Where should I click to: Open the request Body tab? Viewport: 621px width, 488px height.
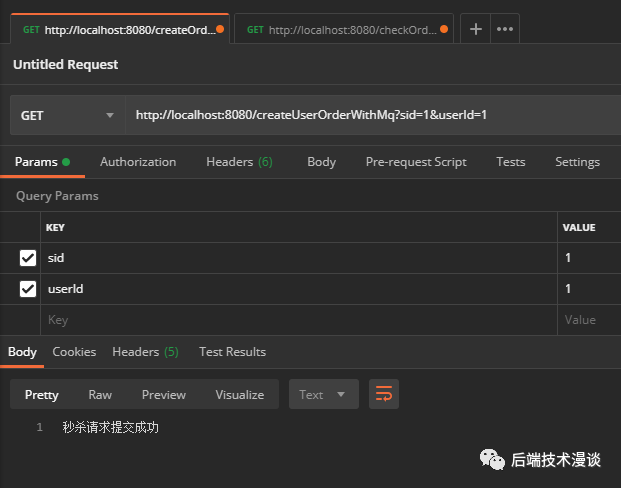tap(321, 162)
